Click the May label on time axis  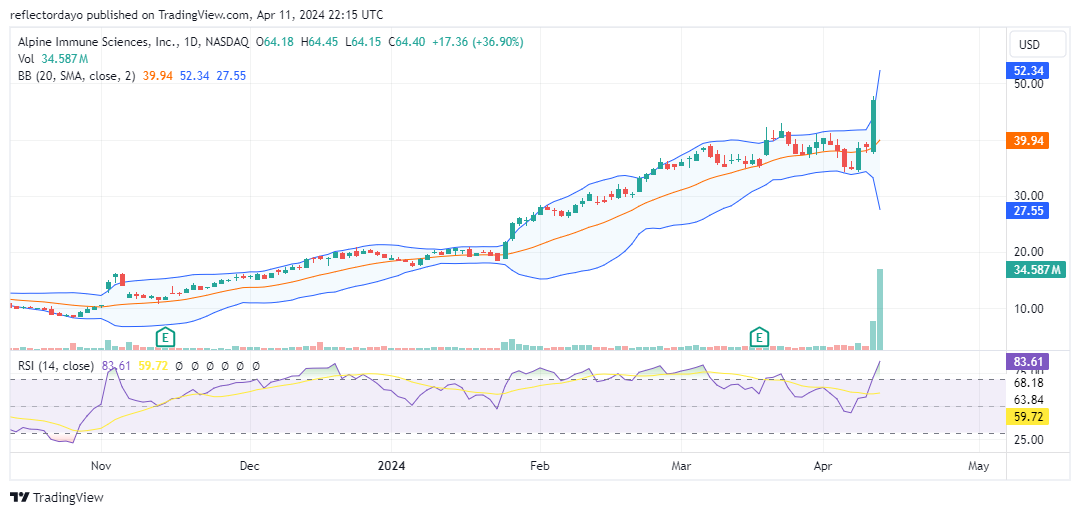pyautogui.click(x=978, y=466)
